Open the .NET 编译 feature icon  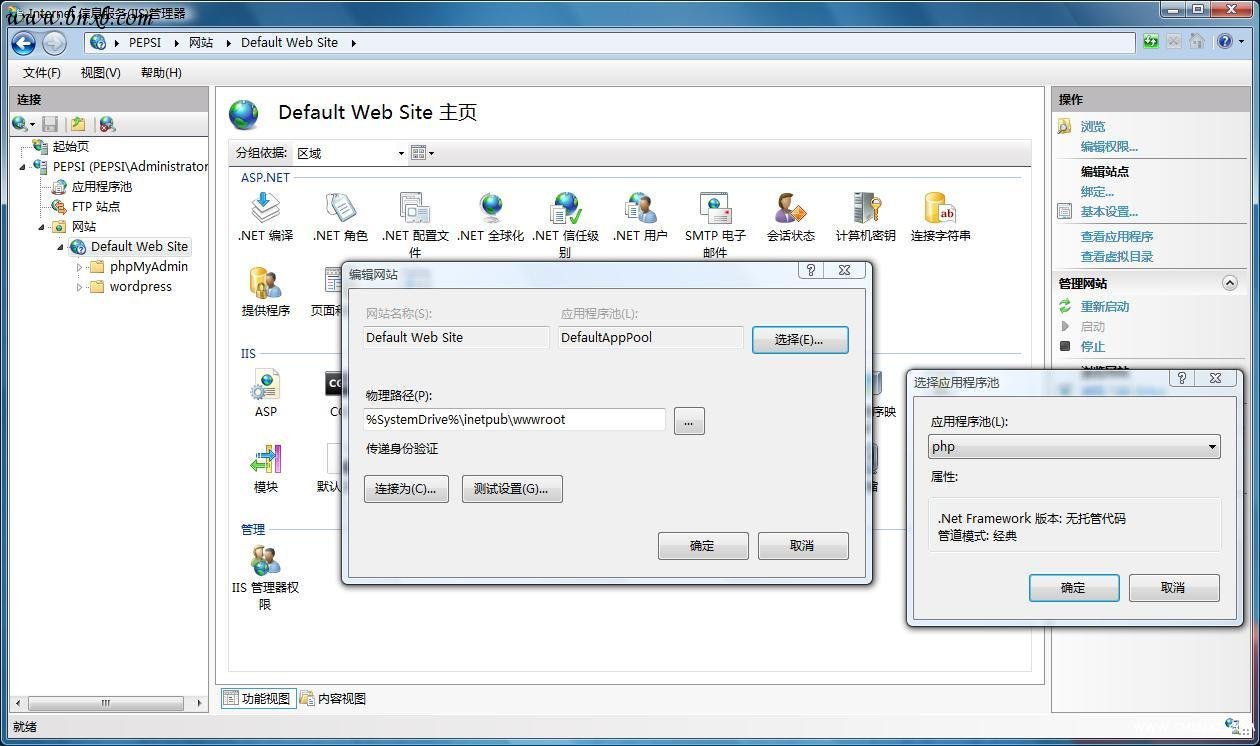coord(265,210)
